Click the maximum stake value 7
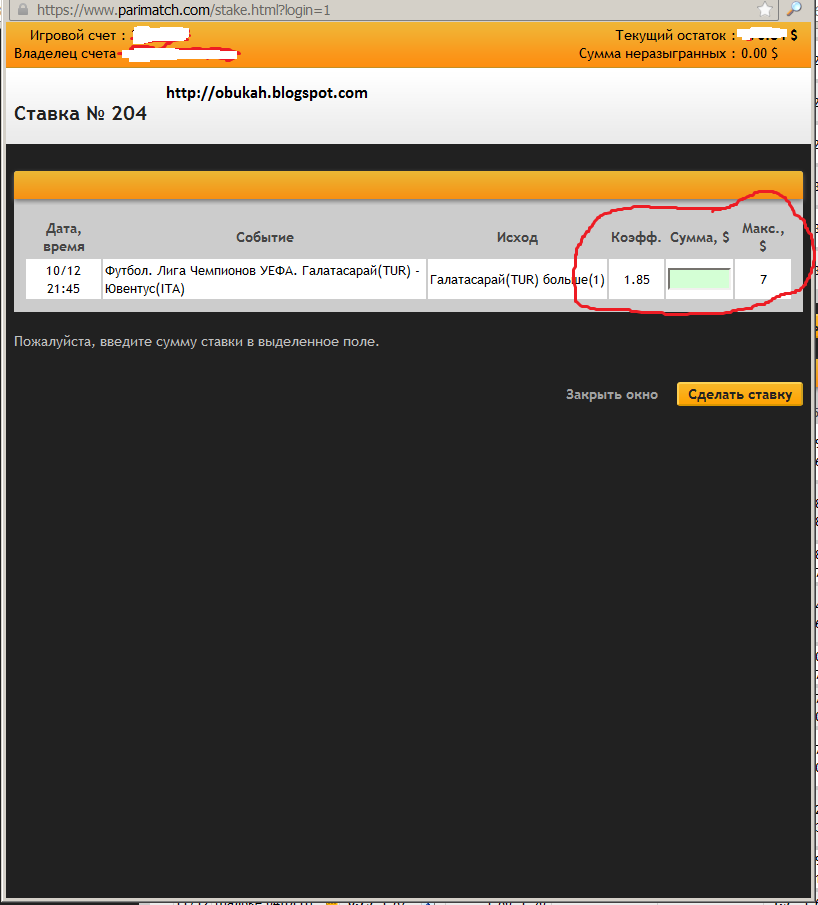The width and height of the screenshot is (818, 905). (763, 279)
